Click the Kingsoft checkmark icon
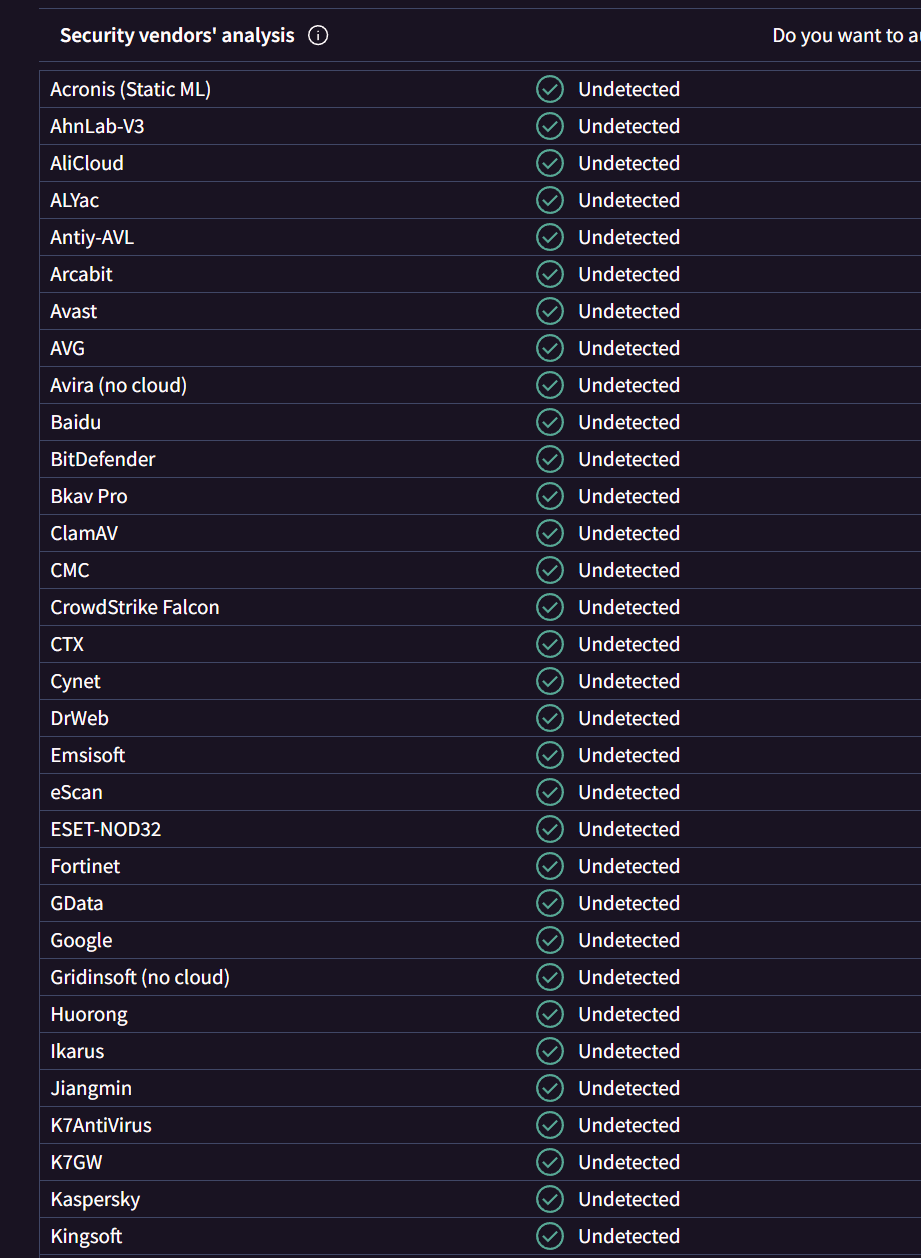Viewport: 921px width, 1258px height. pyautogui.click(x=550, y=1236)
